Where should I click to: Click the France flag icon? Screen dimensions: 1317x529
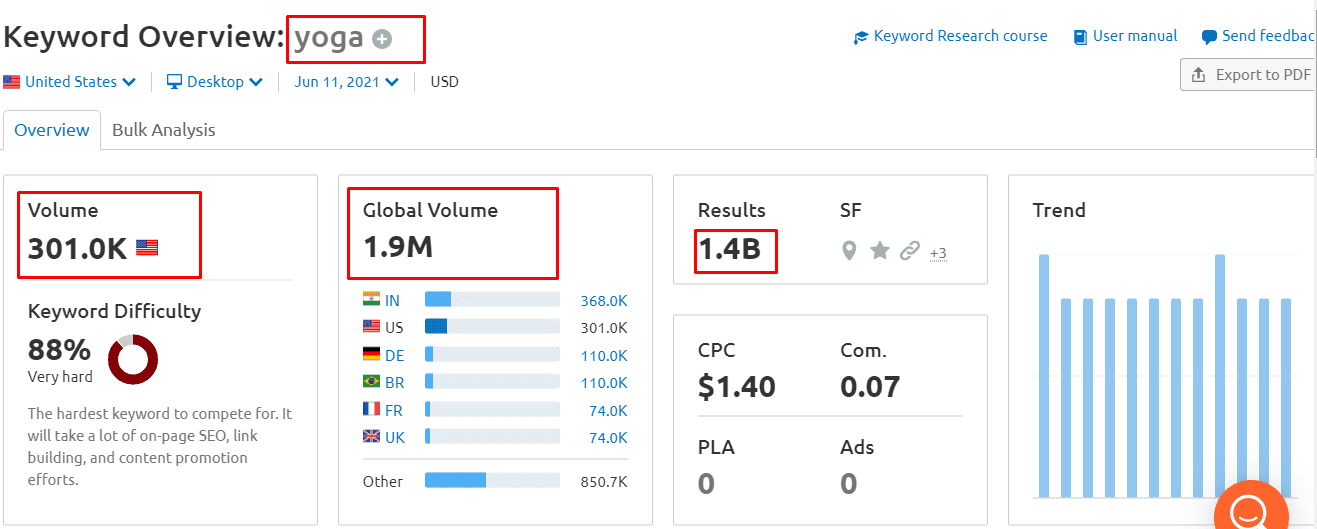click(x=371, y=409)
